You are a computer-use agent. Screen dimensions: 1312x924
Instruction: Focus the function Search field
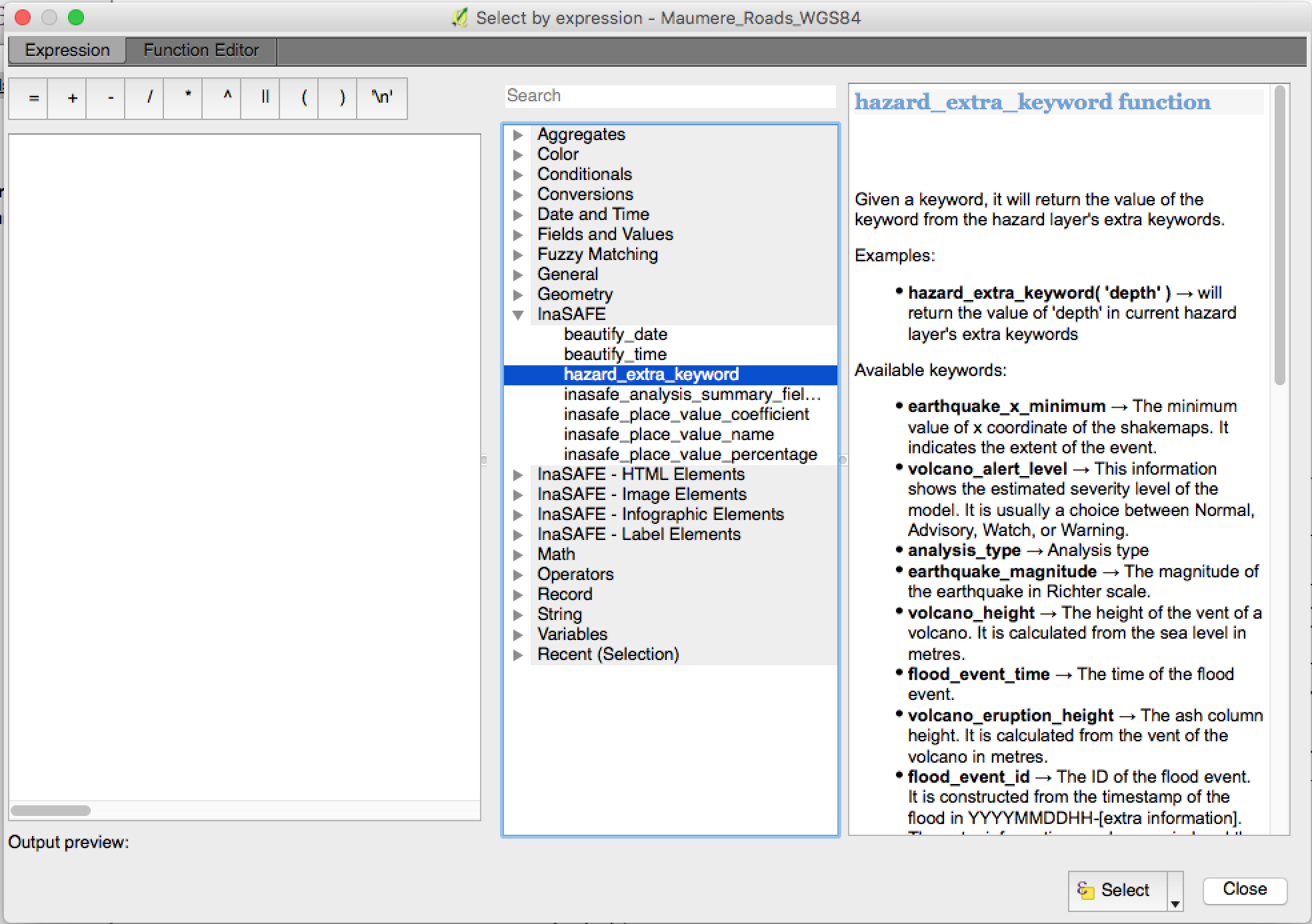tap(670, 95)
